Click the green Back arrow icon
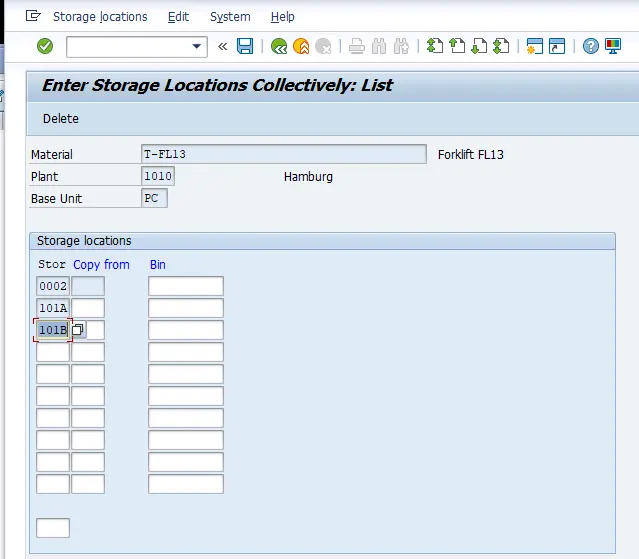 pyautogui.click(x=279, y=46)
